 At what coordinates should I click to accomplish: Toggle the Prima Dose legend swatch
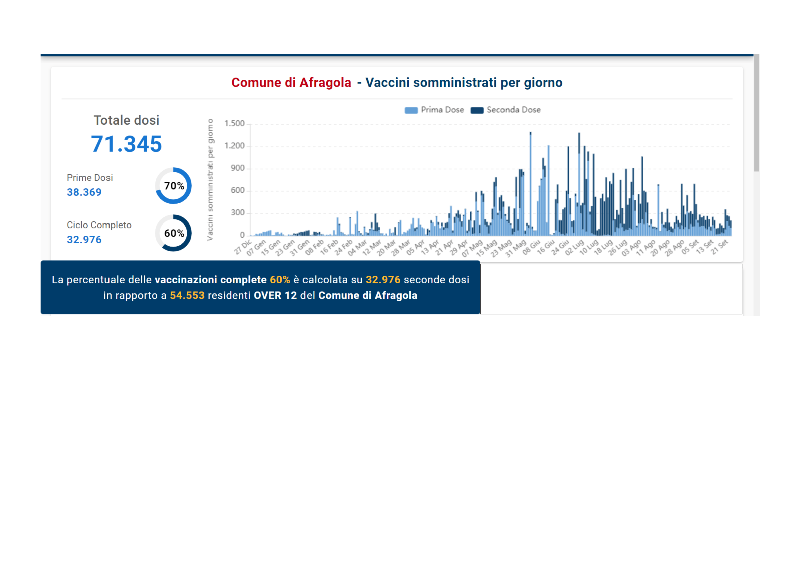(x=411, y=110)
